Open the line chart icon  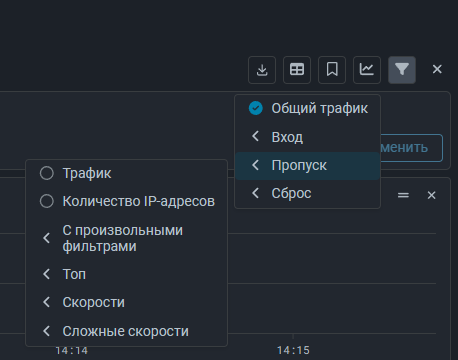[367, 70]
